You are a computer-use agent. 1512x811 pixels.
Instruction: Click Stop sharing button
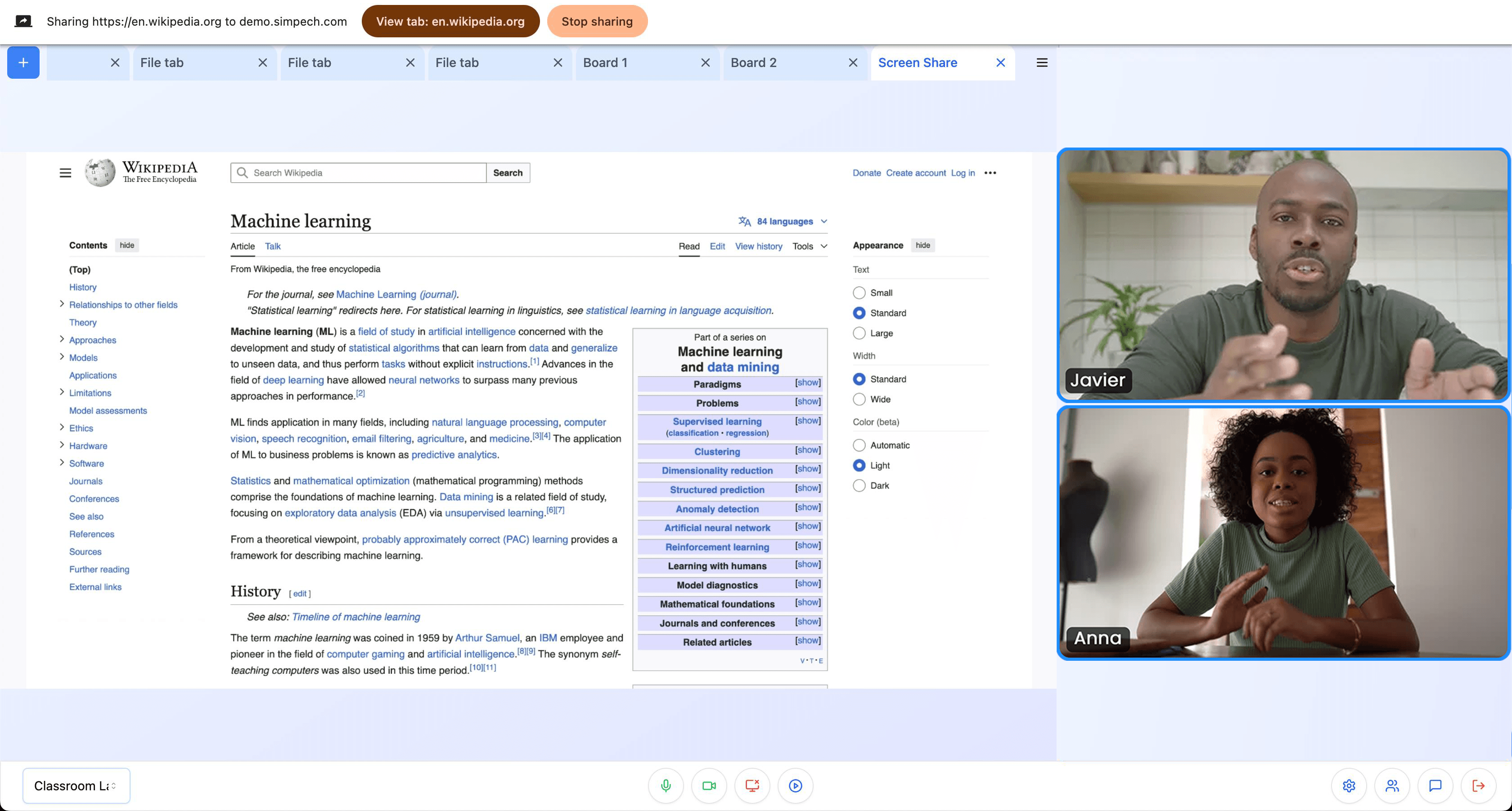click(597, 21)
